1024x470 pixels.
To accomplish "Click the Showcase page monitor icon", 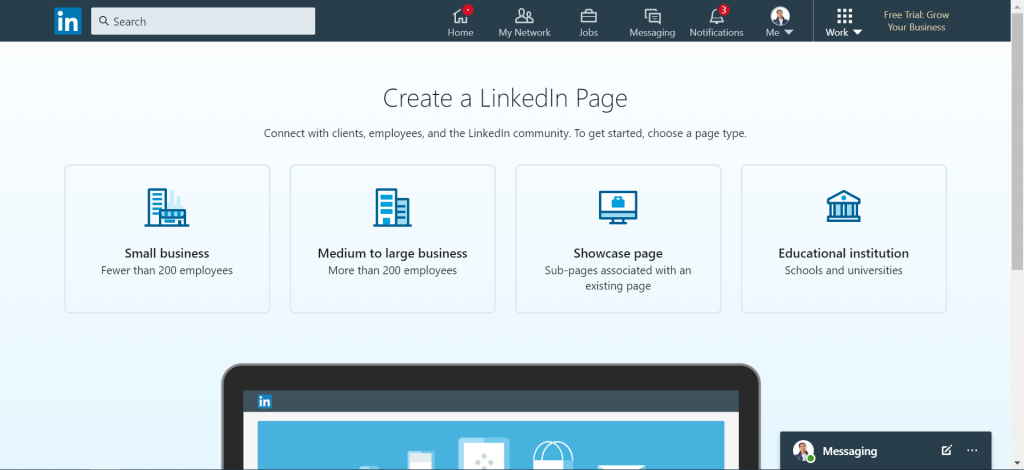I will (x=617, y=207).
